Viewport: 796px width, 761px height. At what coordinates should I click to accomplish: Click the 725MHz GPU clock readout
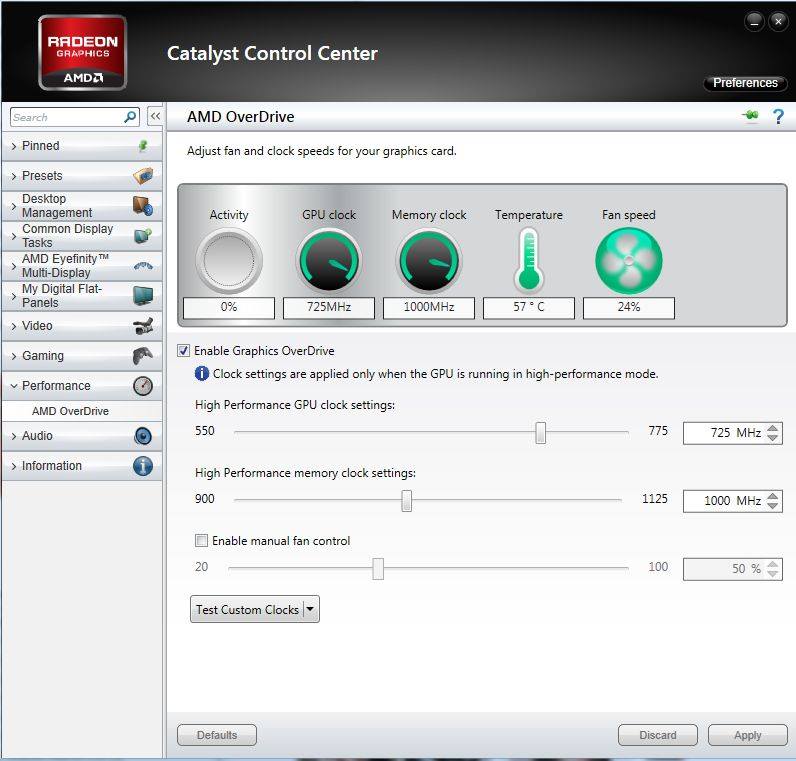(x=329, y=307)
